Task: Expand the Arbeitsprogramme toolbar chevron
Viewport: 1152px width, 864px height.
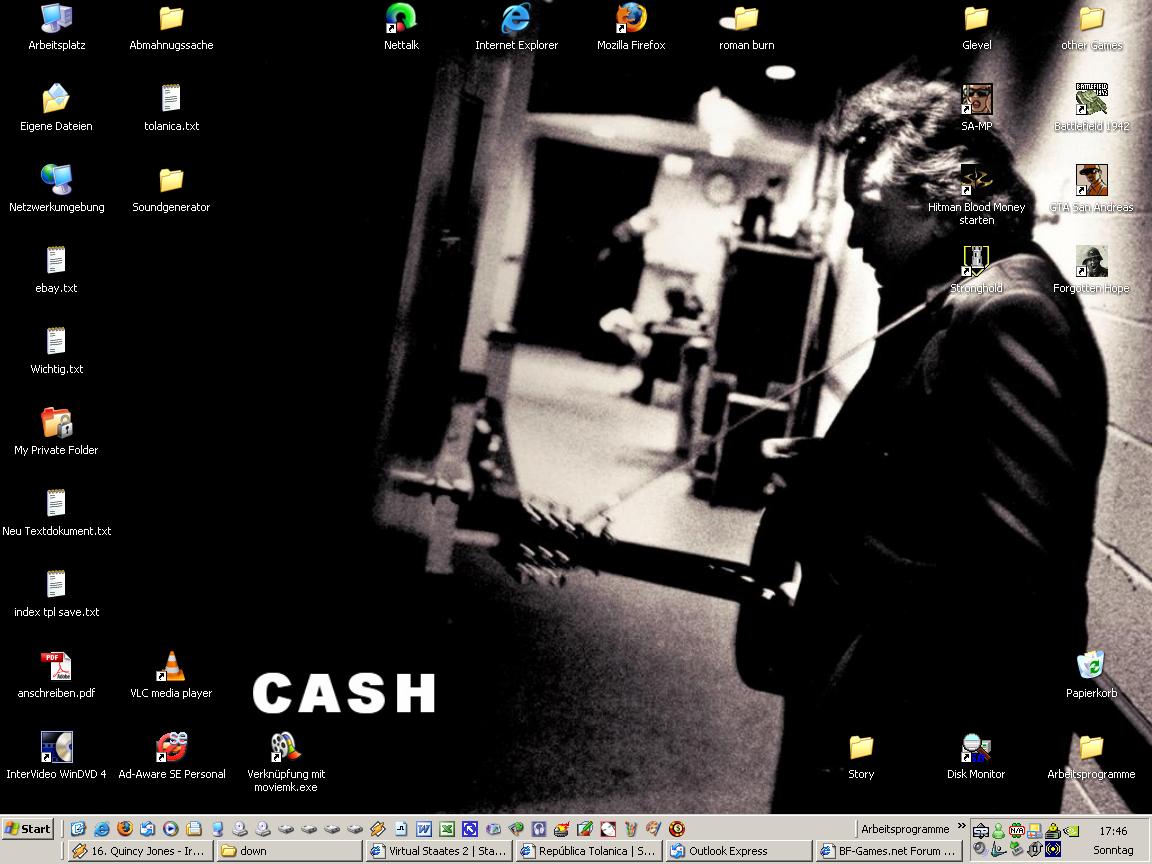Action: click(x=961, y=826)
